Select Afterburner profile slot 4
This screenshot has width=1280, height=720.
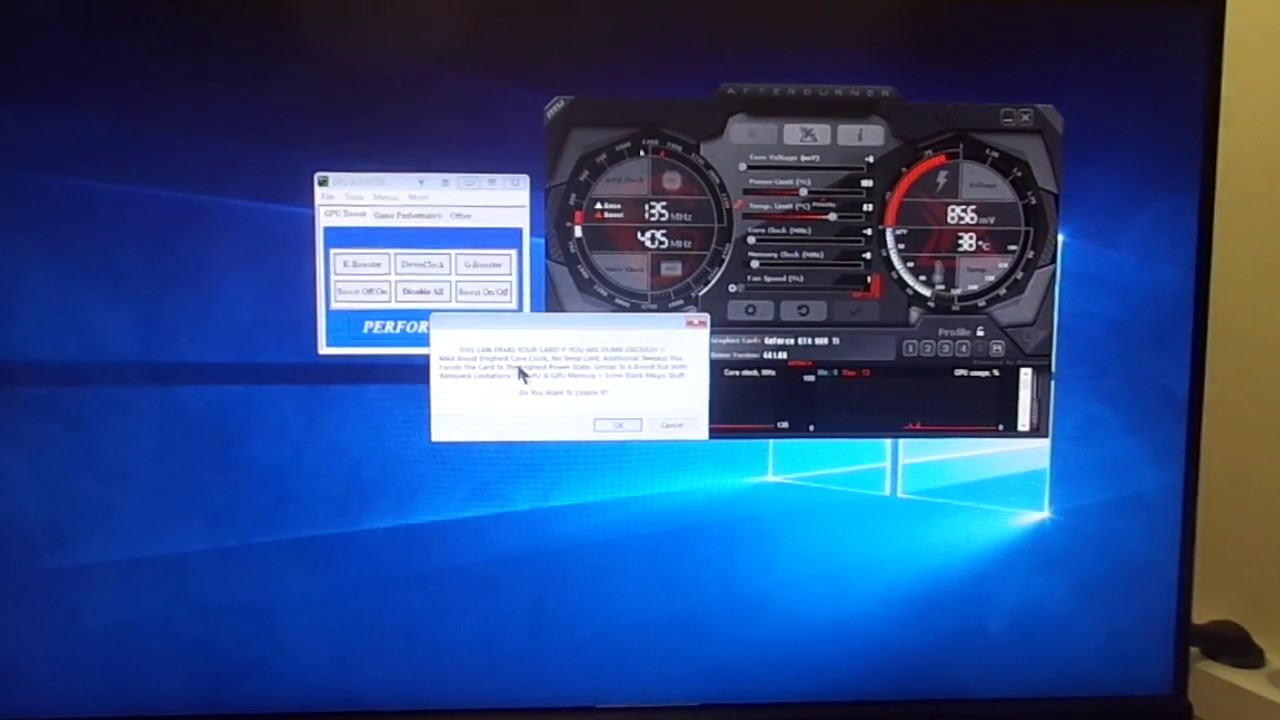click(961, 348)
